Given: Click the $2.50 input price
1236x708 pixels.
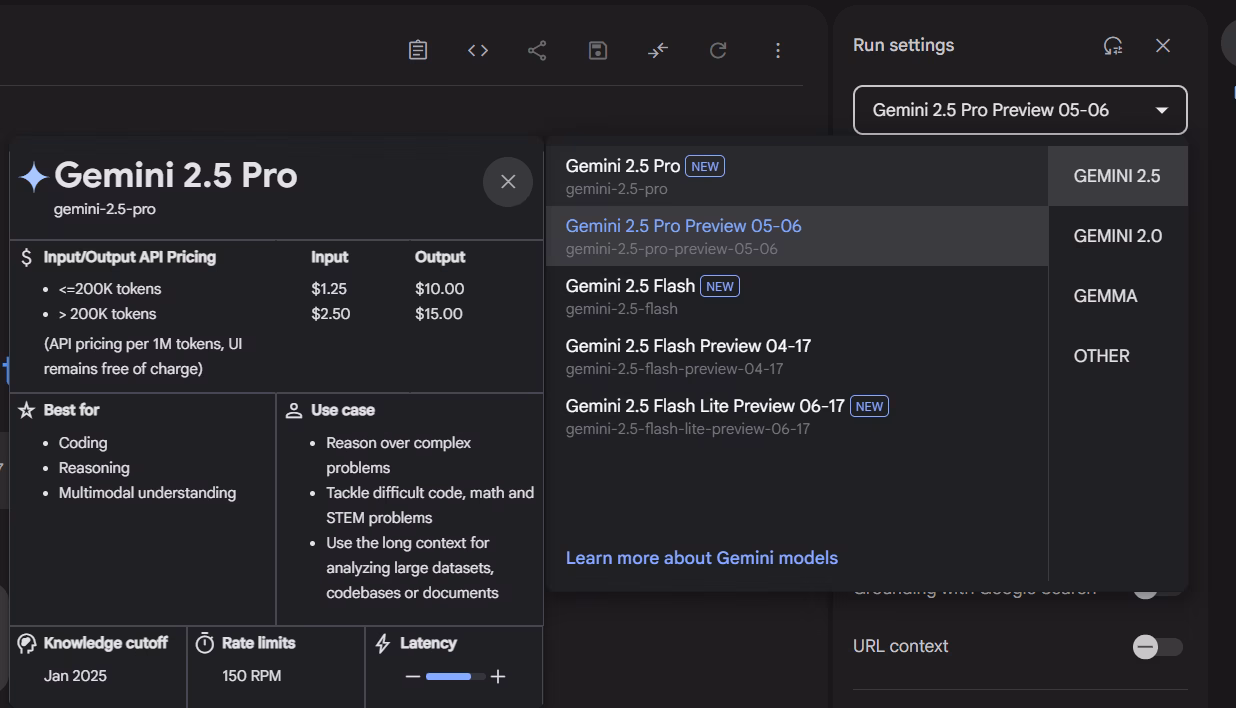Looking at the screenshot, I should point(330,314).
